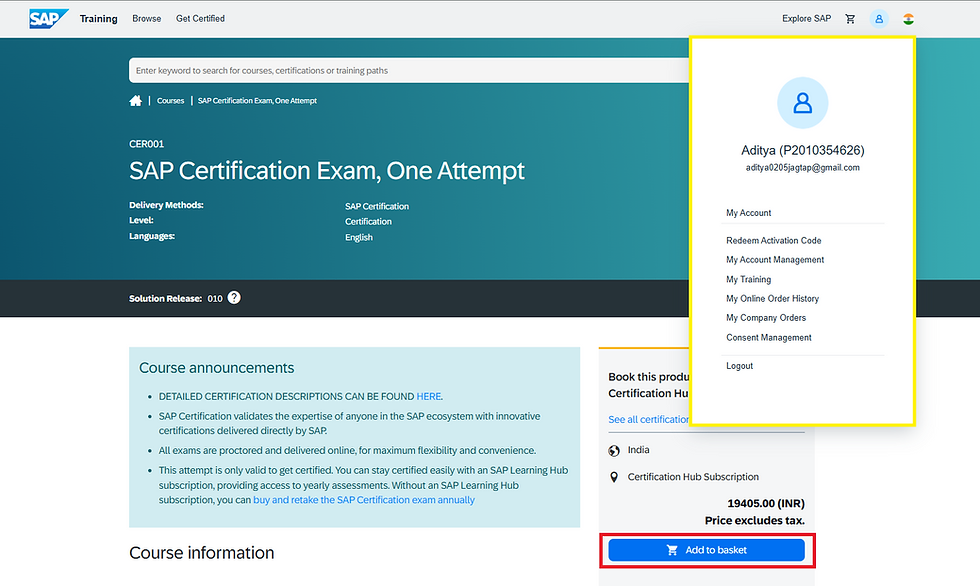The image size is (980, 586).
Task: Click the home breadcrumb icon
Action: coord(136,101)
